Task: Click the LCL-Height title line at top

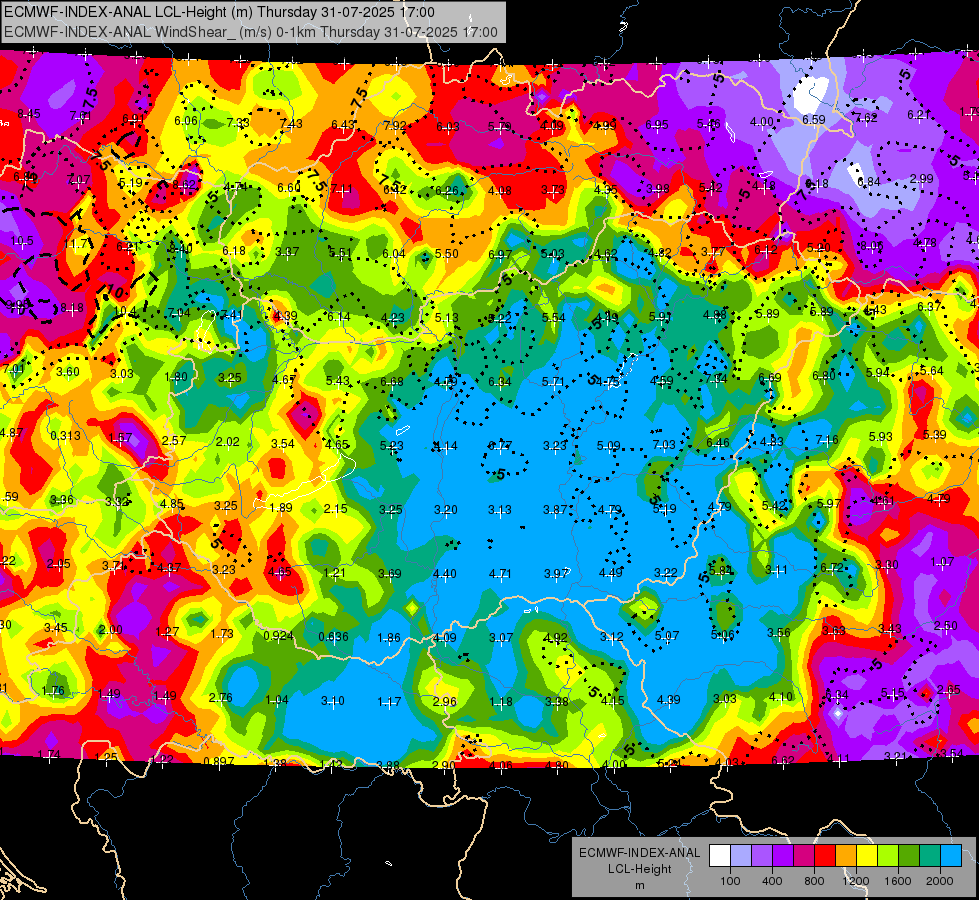Action: (219, 12)
